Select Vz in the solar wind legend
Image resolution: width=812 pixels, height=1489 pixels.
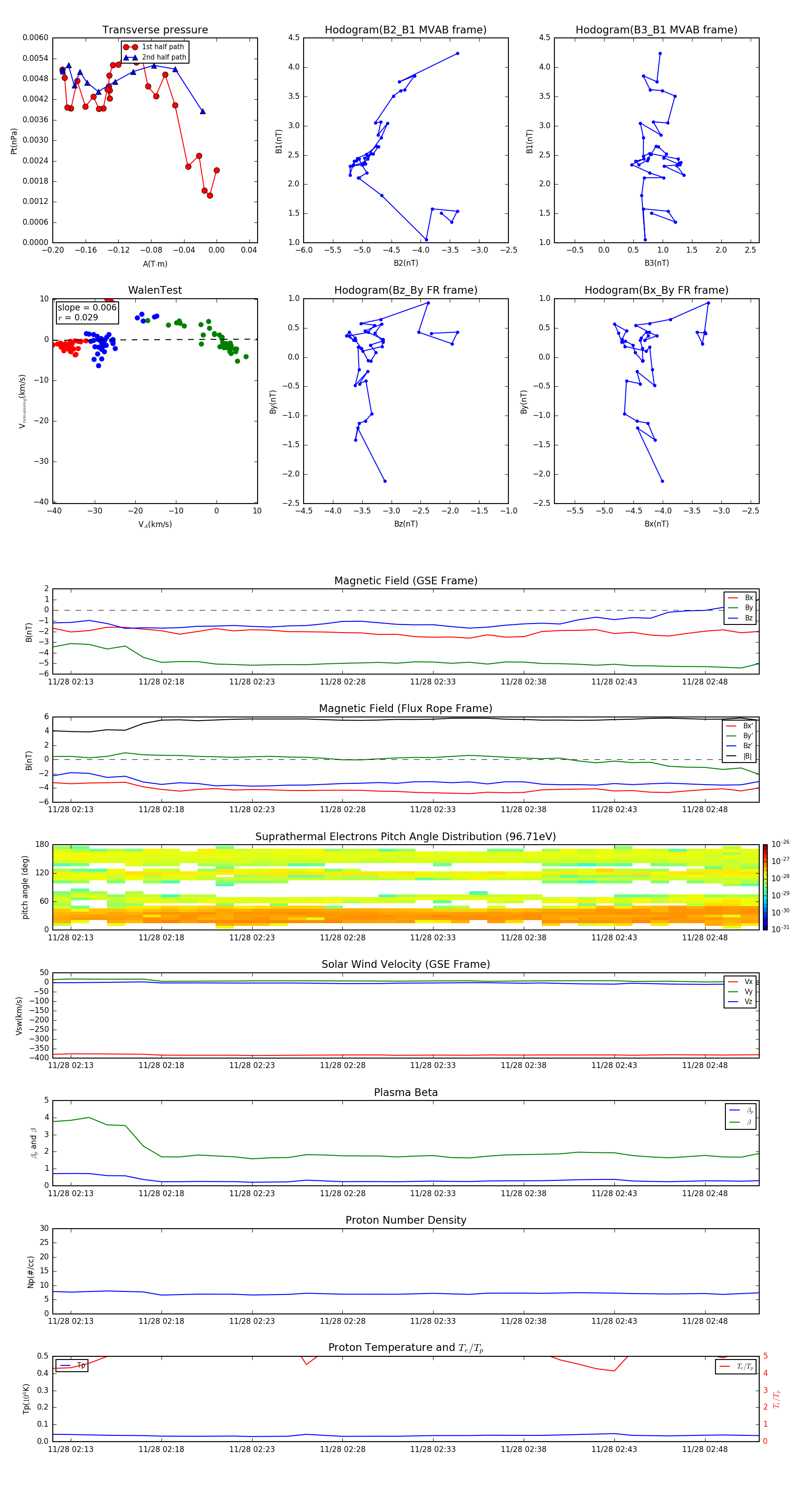pos(740,1002)
